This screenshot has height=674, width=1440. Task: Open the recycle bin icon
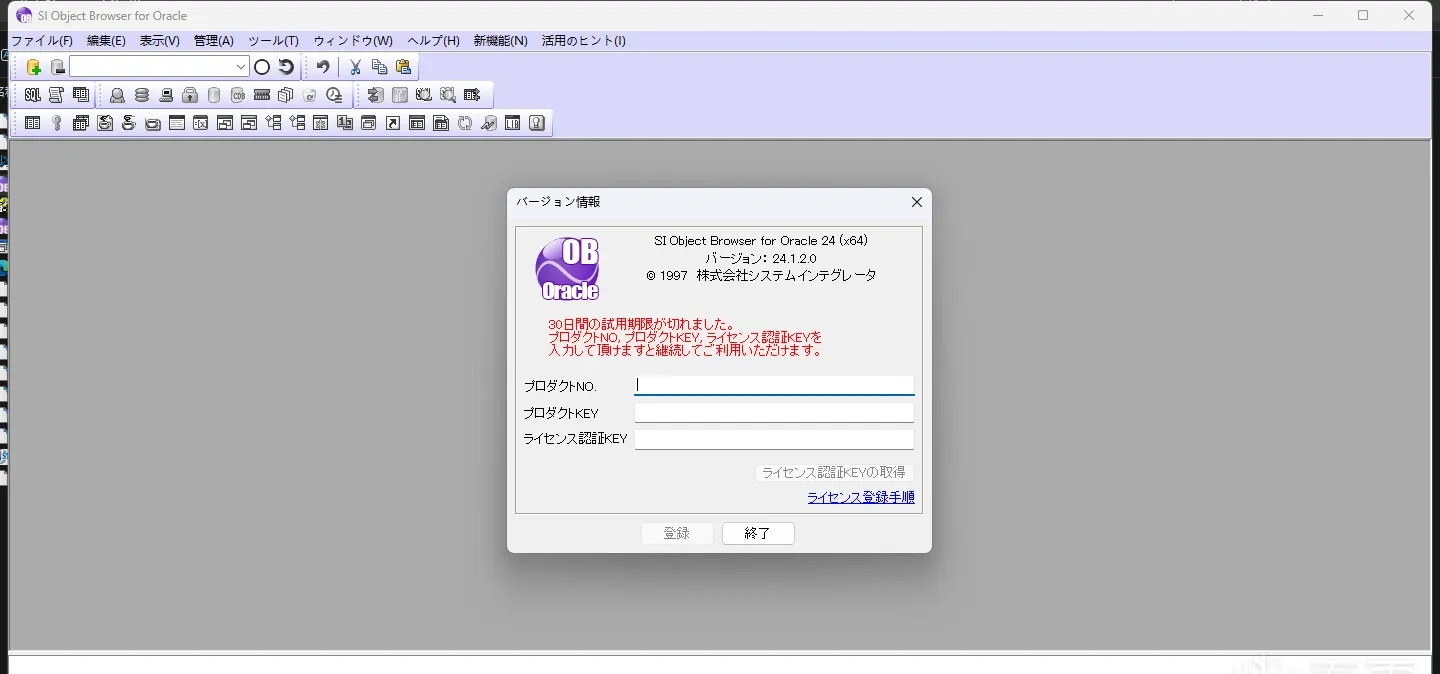(x=310, y=95)
